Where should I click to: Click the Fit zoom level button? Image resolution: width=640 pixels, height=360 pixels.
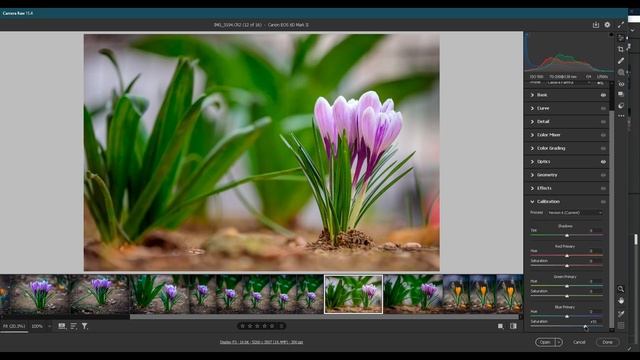click(x=14, y=326)
